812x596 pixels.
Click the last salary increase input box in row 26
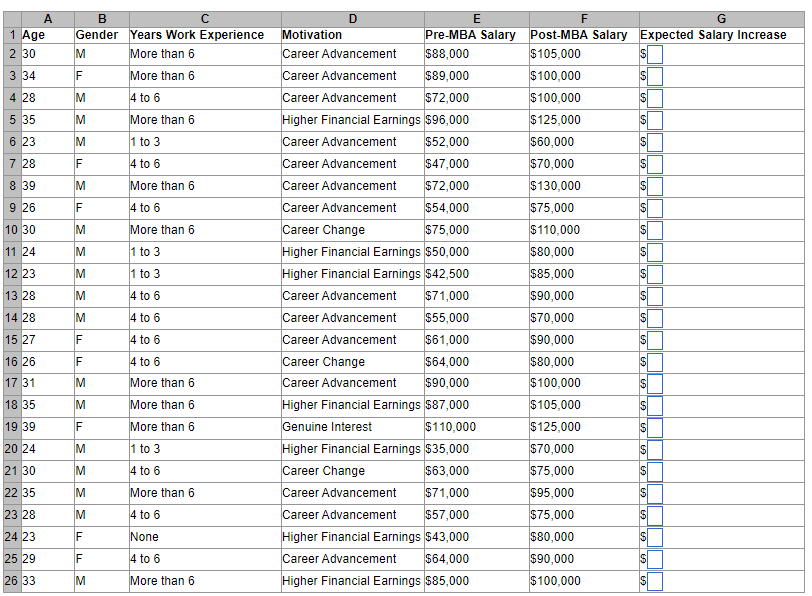click(656, 581)
